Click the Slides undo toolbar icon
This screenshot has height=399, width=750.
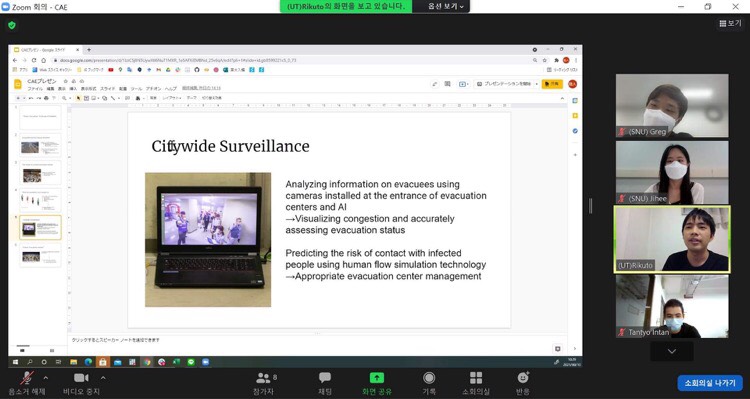(x=31, y=98)
